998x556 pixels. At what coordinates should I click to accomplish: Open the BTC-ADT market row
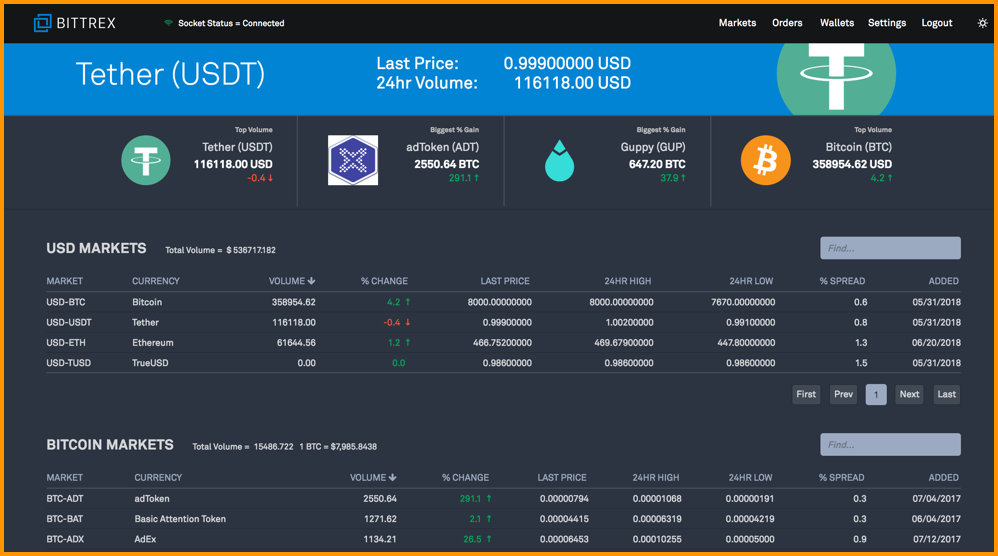click(x=503, y=499)
